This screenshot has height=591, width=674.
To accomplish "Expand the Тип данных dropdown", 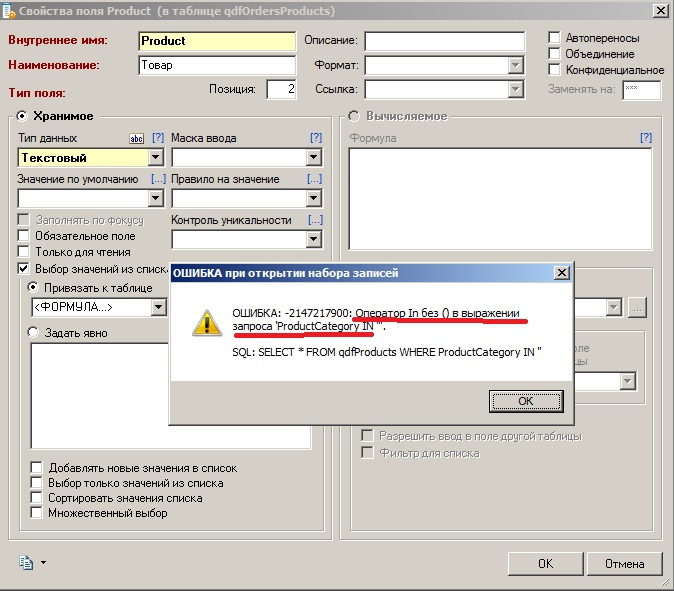I will point(155,158).
